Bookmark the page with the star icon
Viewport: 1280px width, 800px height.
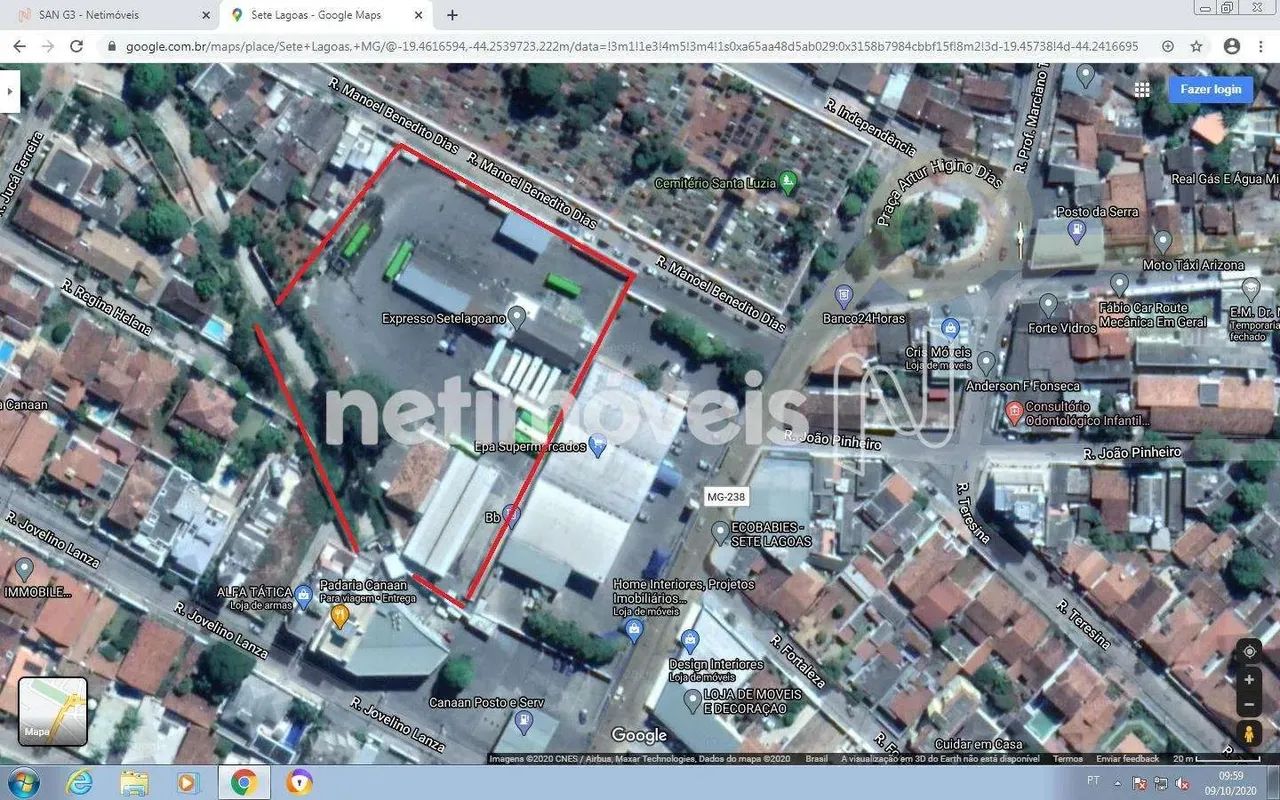pos(1196,46)
